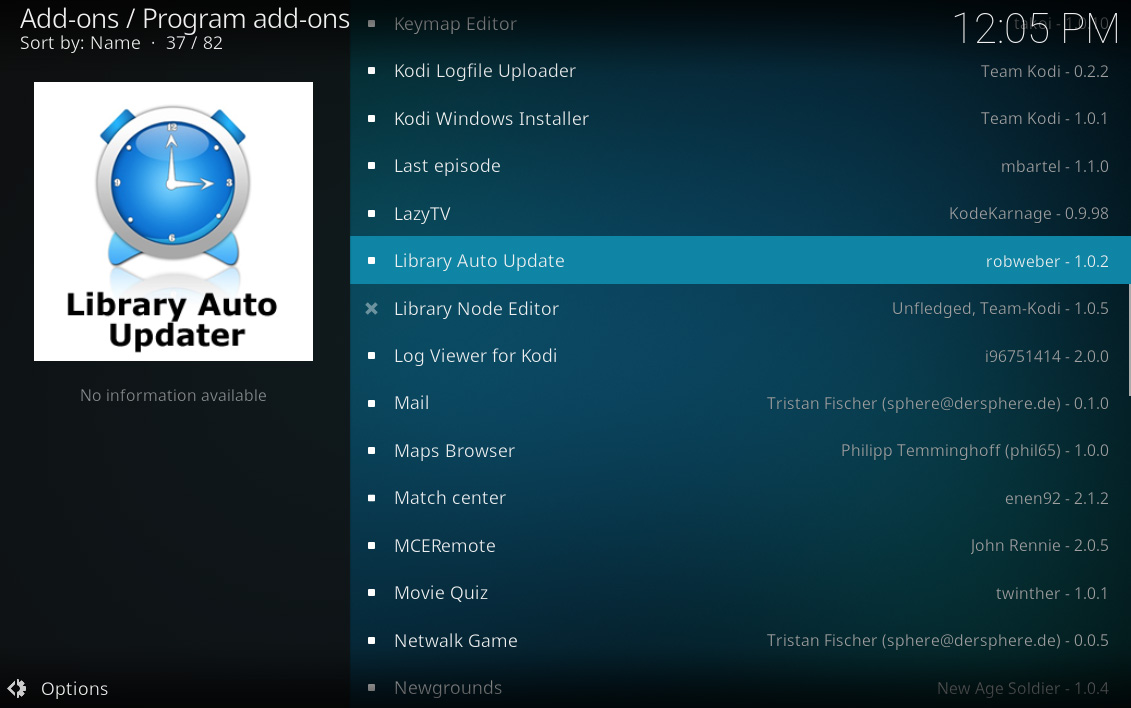Click the bullet icon beside Mail
Screen dimensions: 1131x708
(371, 403)
